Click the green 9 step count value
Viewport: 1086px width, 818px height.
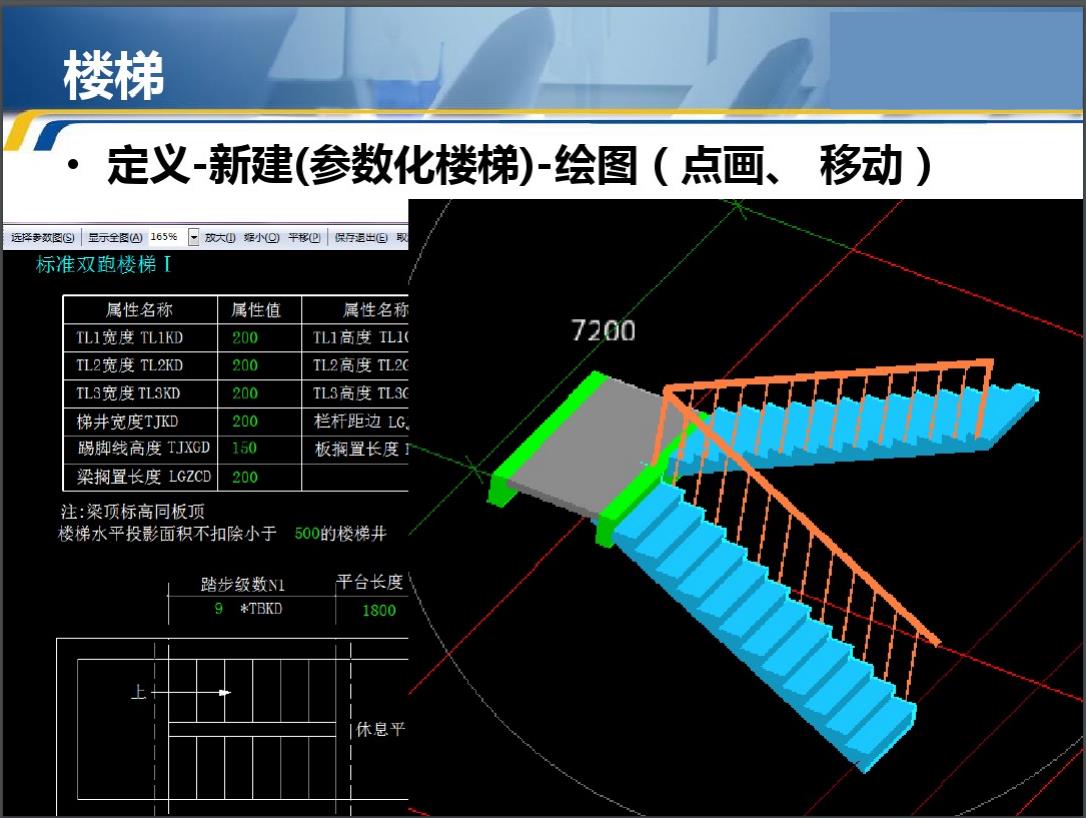tap(219, 609)
